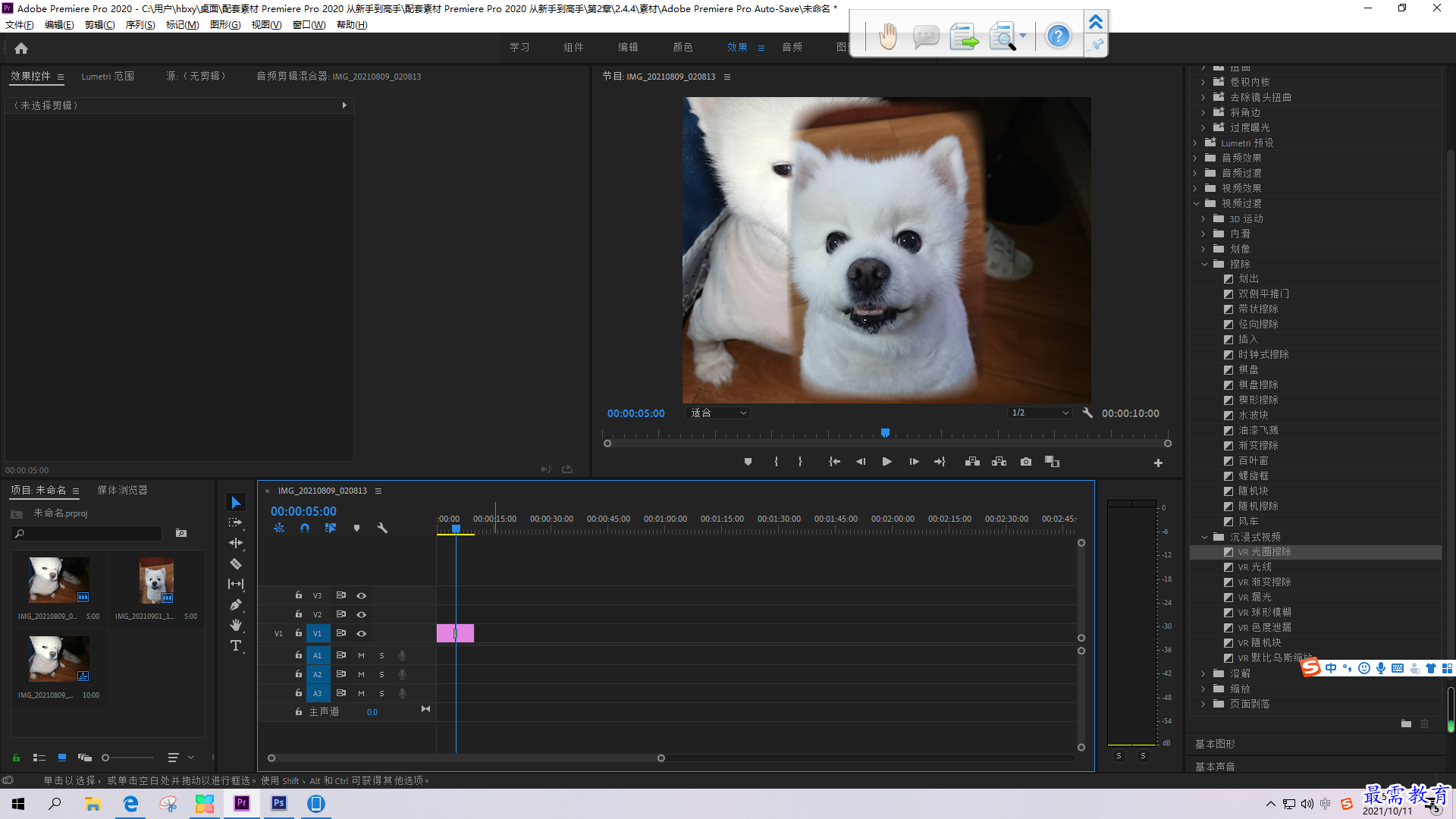Select the Selection tool arrow
This screenshot has height=819, width=1456.
pos(236,503)
